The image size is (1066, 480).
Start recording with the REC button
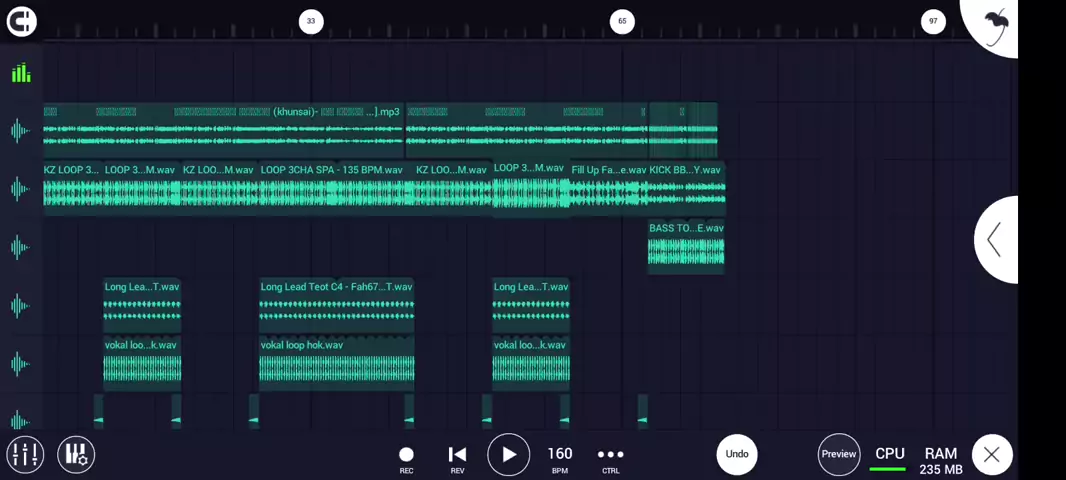click(406, 460)
